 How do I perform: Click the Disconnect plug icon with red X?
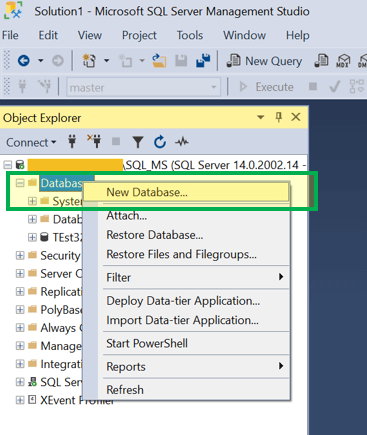click(94, 141)
